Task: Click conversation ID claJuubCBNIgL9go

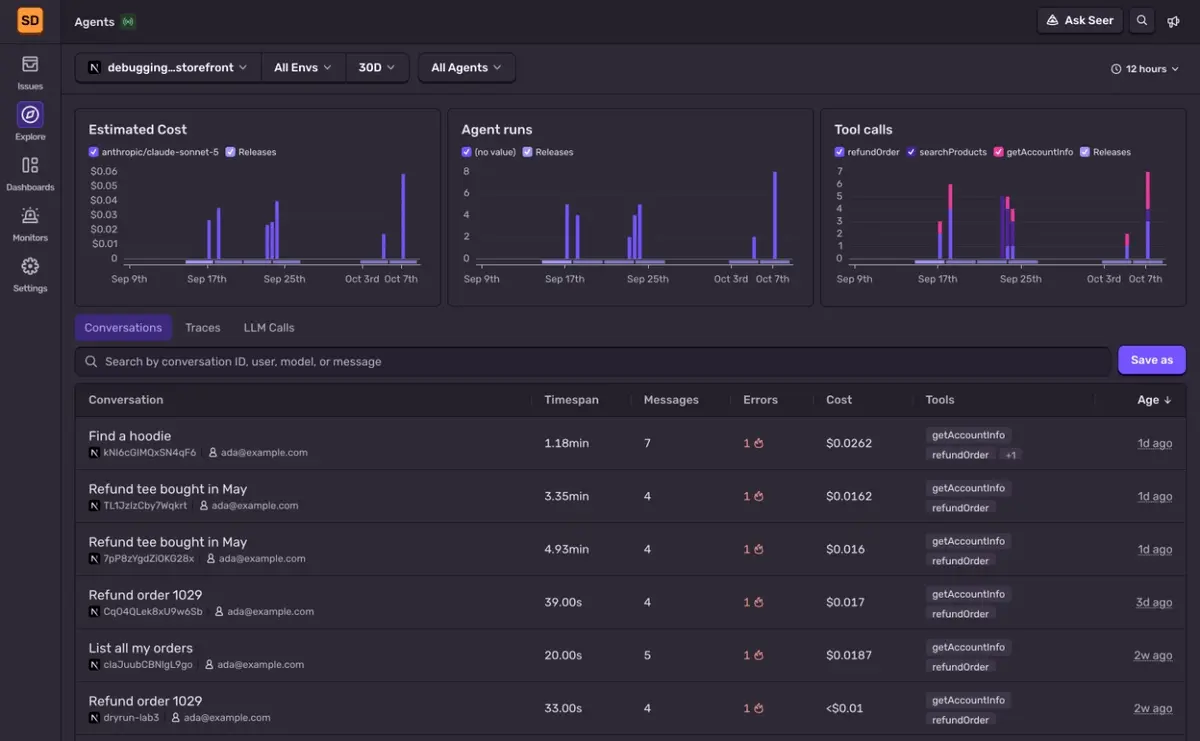Action: [x=148, y=665]
